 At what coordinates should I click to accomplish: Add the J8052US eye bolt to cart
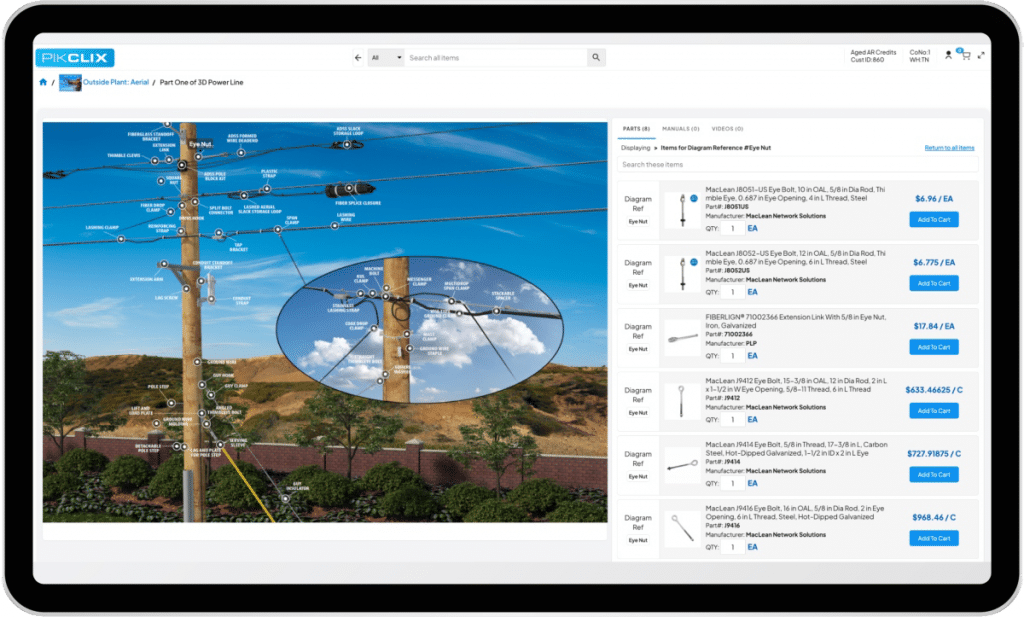[933, 283]
